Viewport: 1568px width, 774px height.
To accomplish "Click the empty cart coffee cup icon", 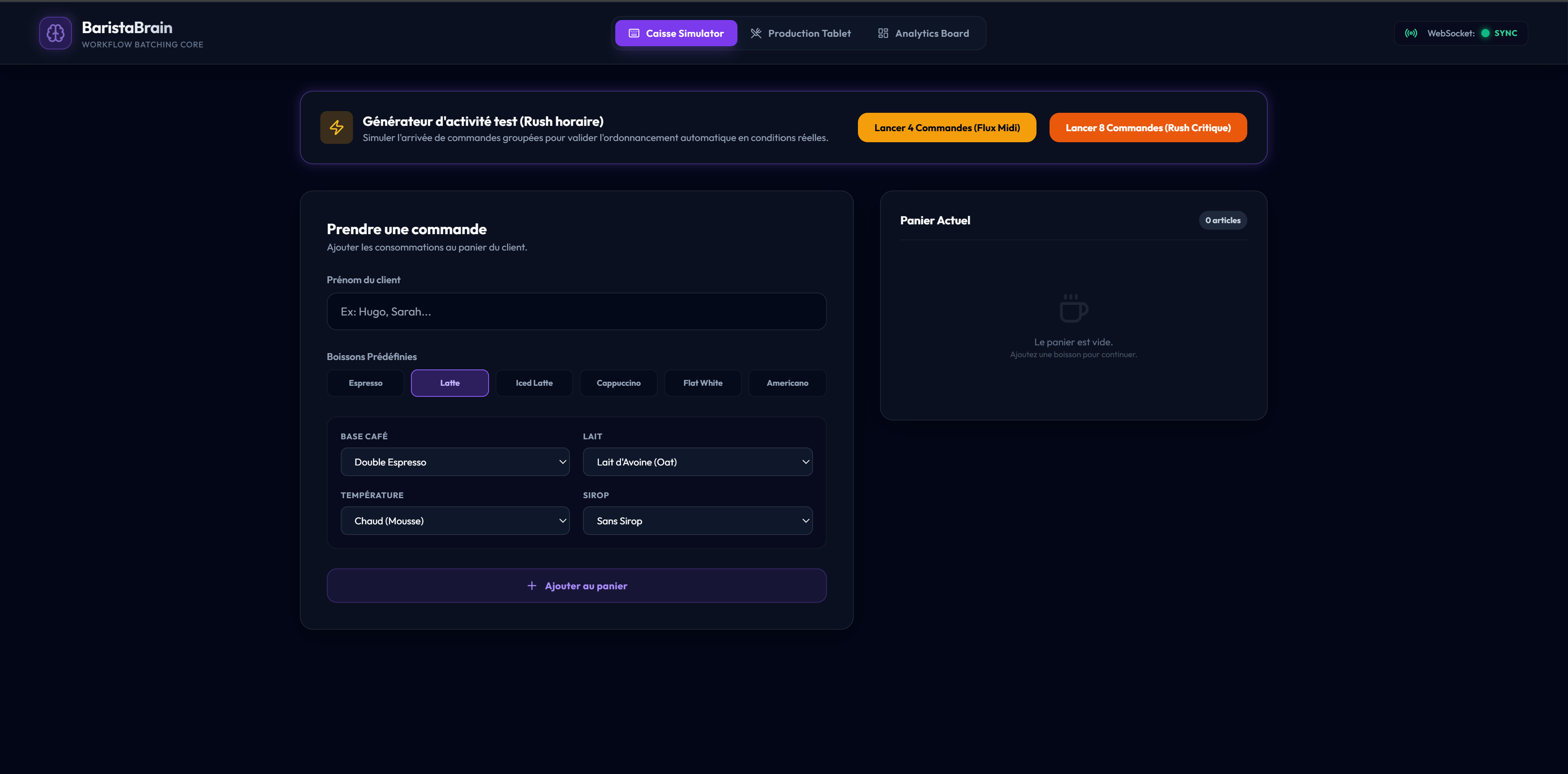I will 1073,308.
